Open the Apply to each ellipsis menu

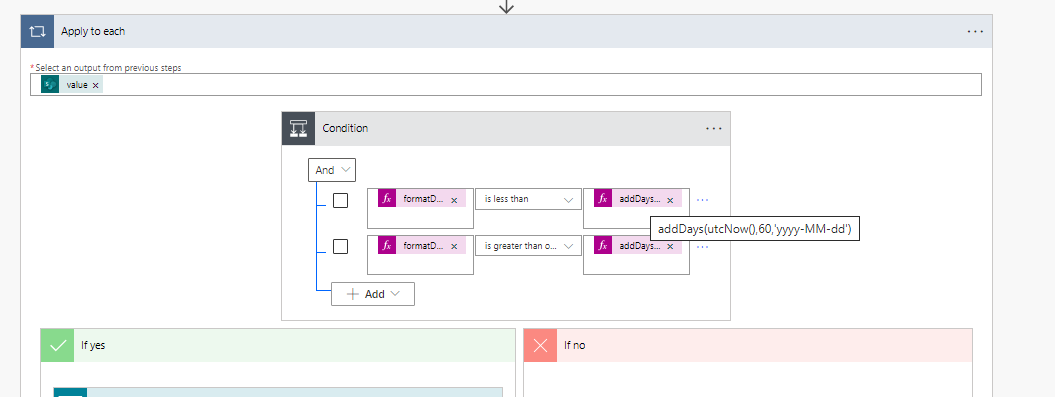coord(975,32)
